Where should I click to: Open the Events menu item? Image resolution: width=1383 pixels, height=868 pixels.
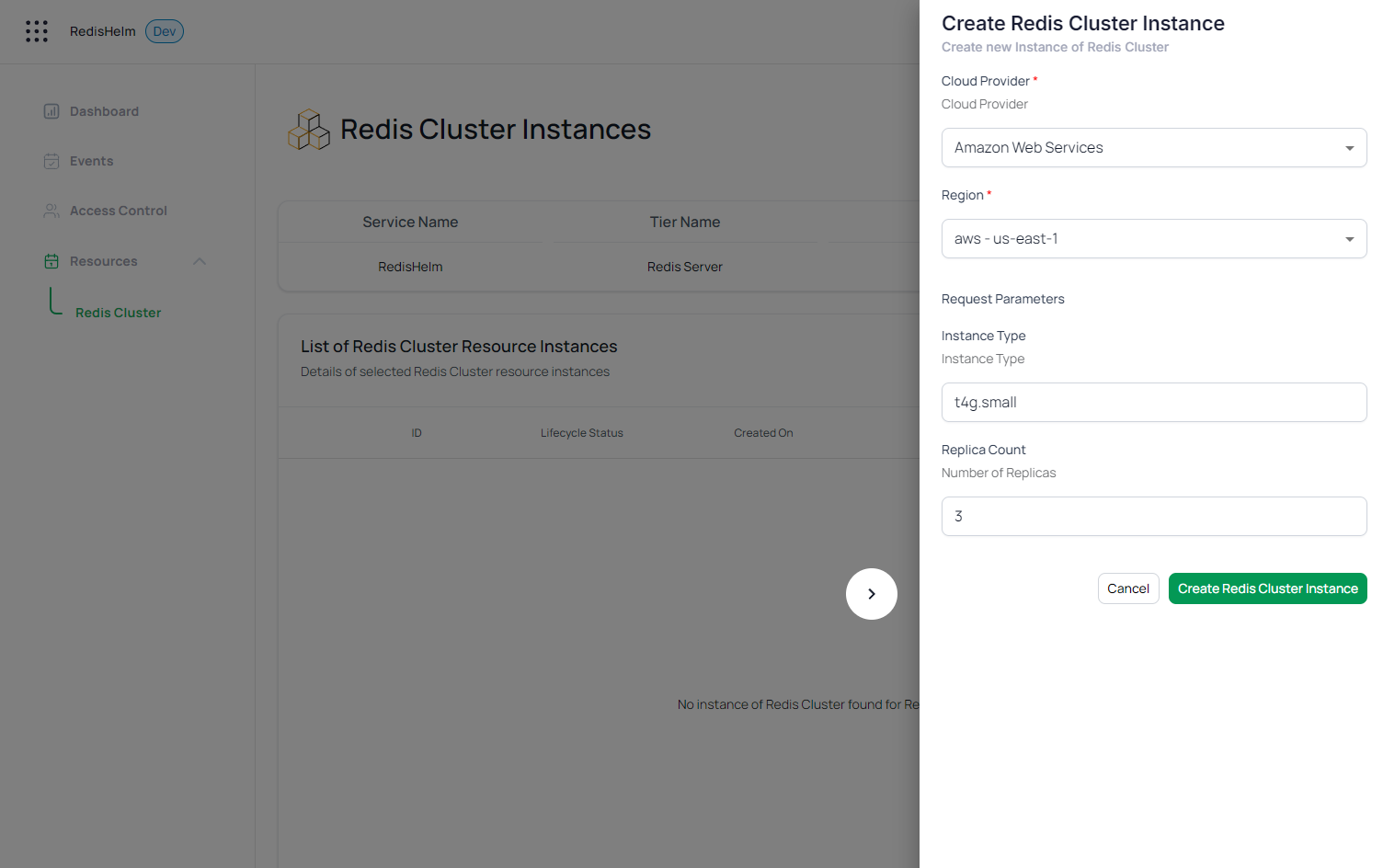pyautogui.click(x=92, y=161)
